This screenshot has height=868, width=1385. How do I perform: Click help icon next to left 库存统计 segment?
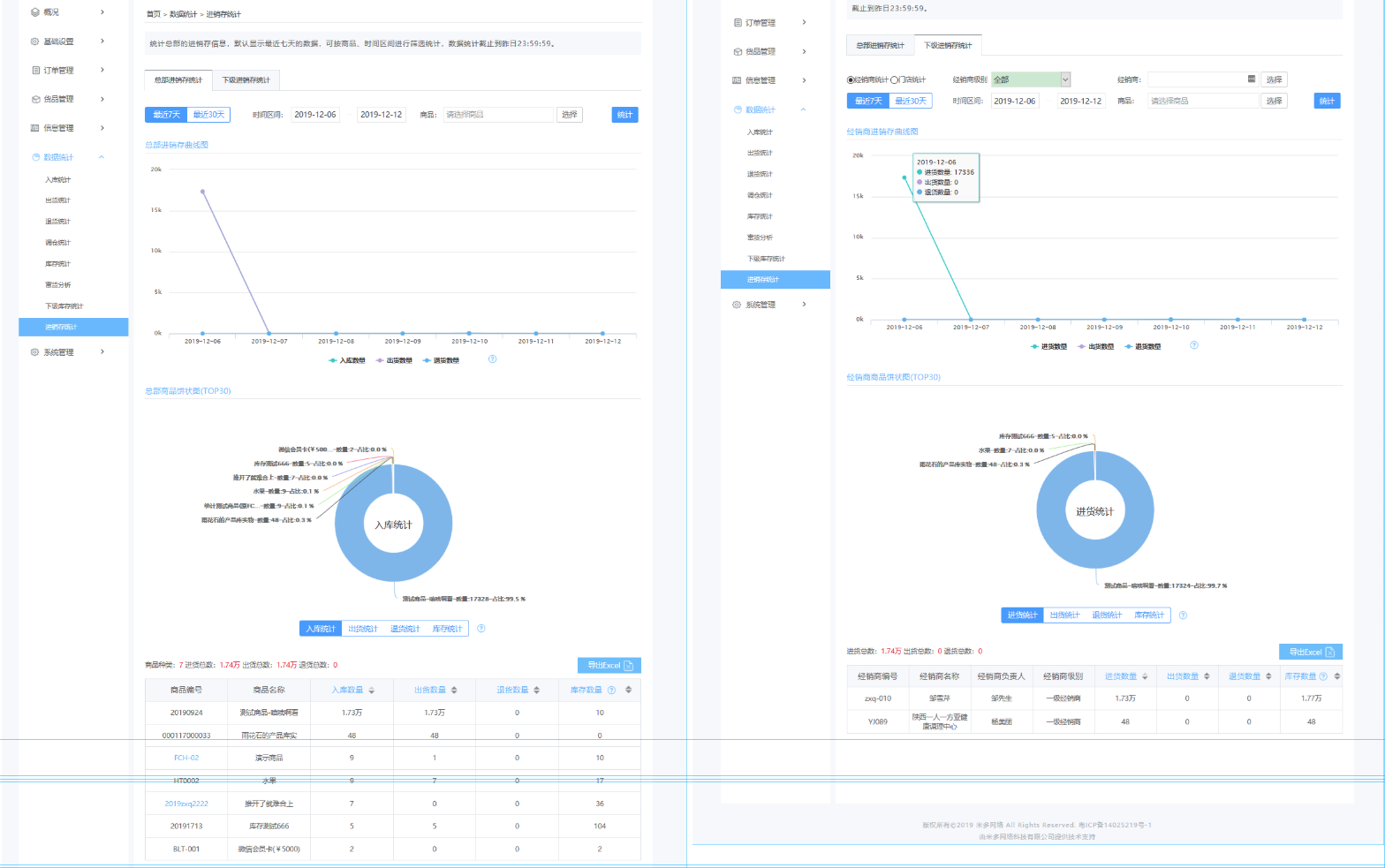pyautogui.click(x=481, y=629)
